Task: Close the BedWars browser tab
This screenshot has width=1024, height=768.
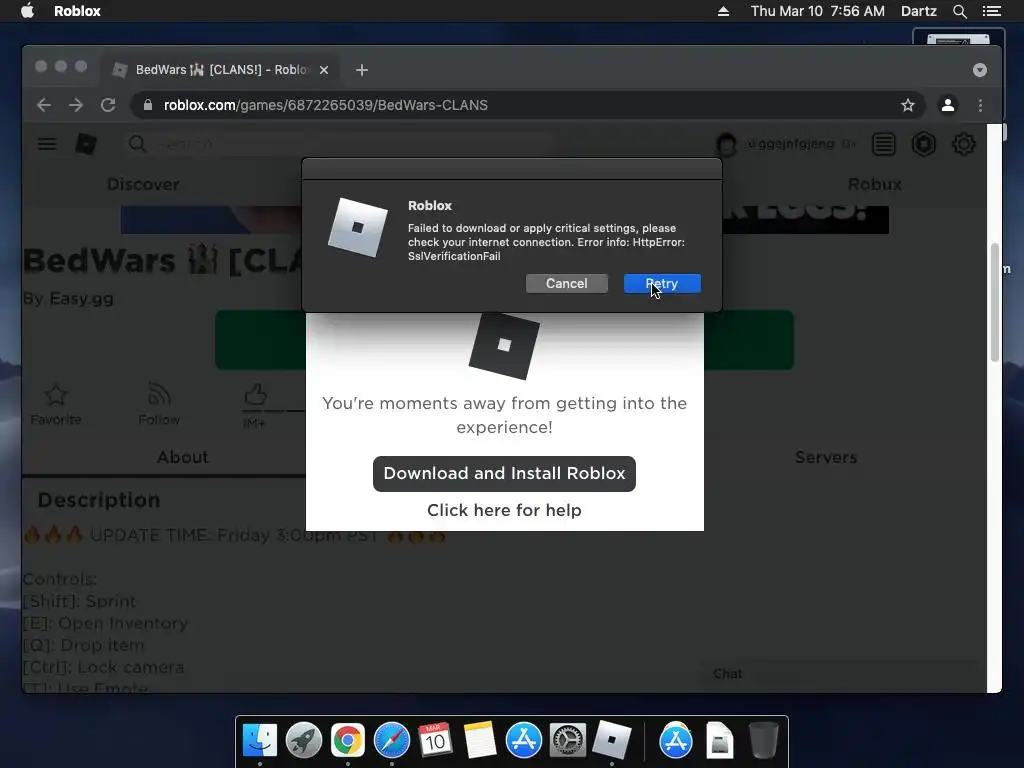Action: (324, 70)
